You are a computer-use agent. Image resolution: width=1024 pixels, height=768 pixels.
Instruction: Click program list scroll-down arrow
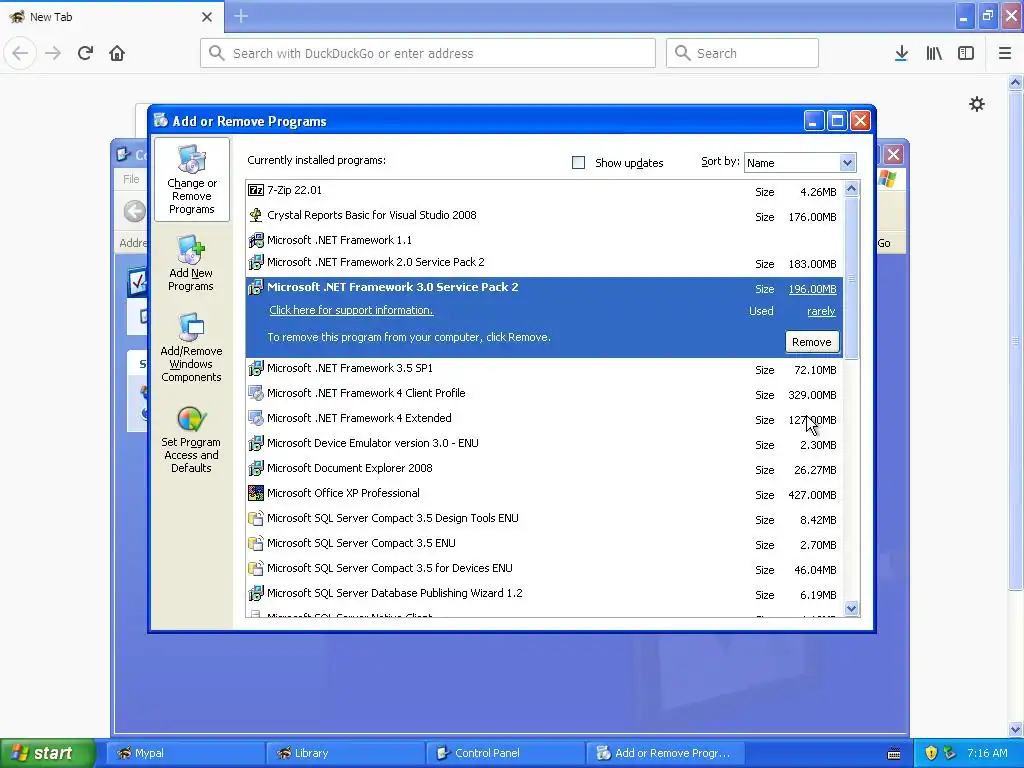(x=851, y=609)
